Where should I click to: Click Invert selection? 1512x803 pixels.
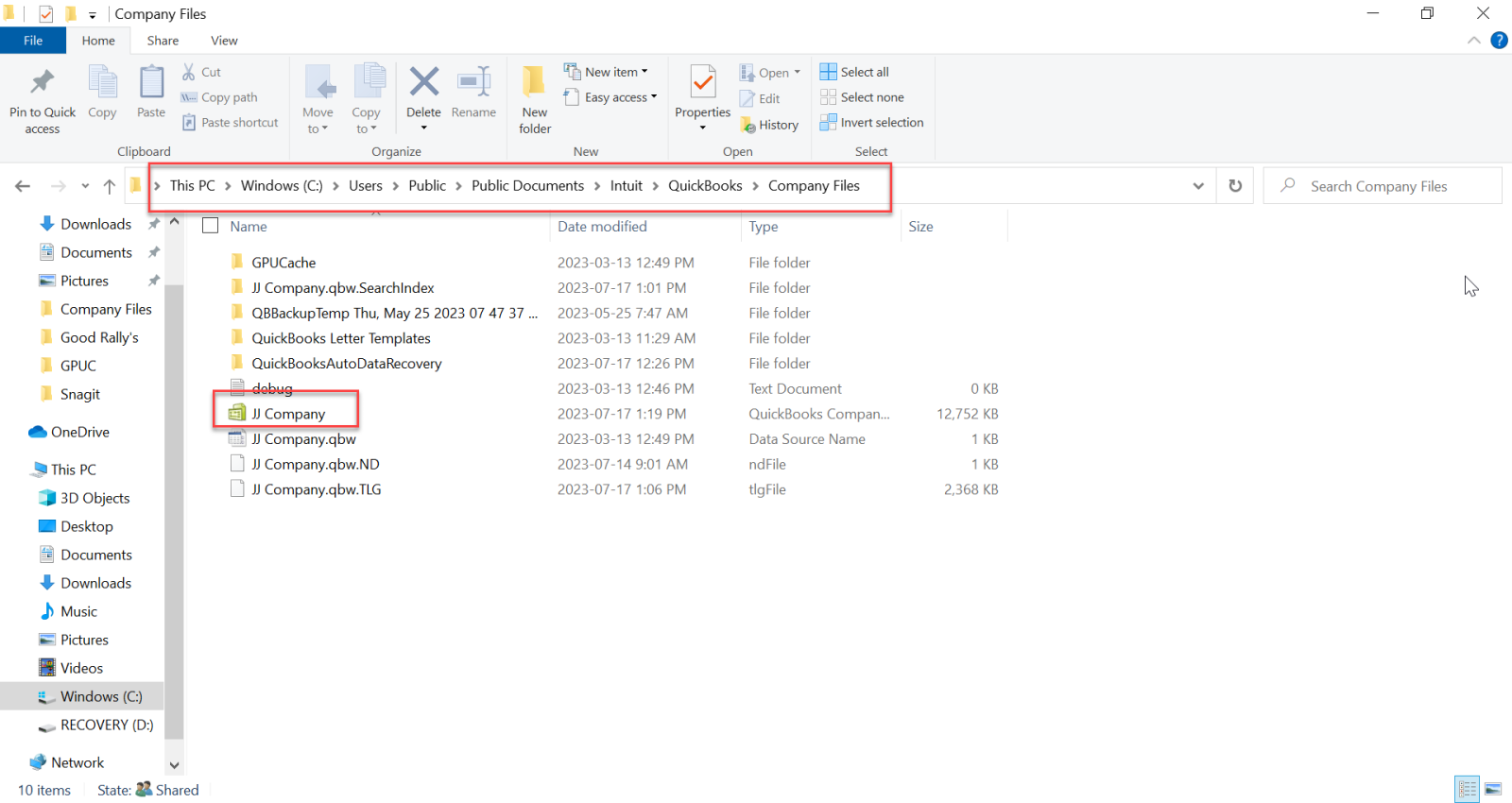click(x=871, y=123)
